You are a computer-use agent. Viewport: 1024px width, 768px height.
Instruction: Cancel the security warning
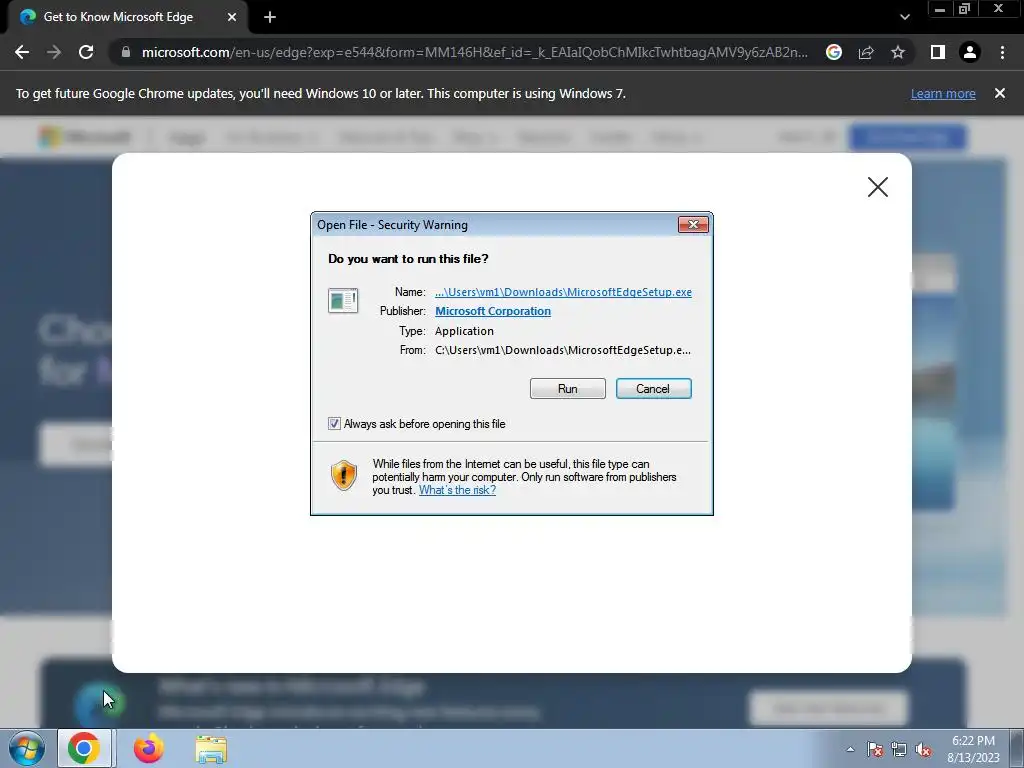pos(653,389)
